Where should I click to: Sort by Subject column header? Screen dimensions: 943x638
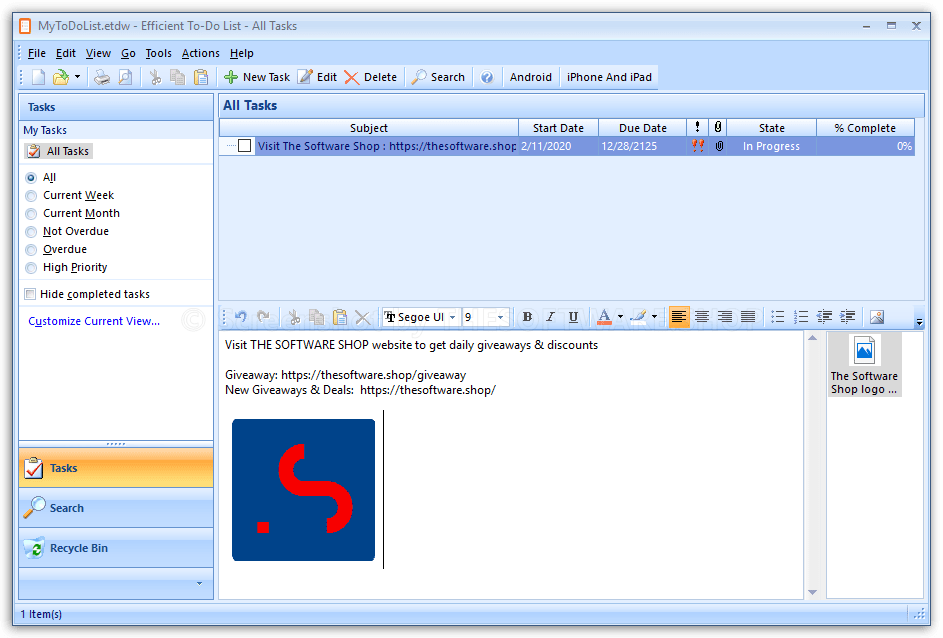point(369,128)
